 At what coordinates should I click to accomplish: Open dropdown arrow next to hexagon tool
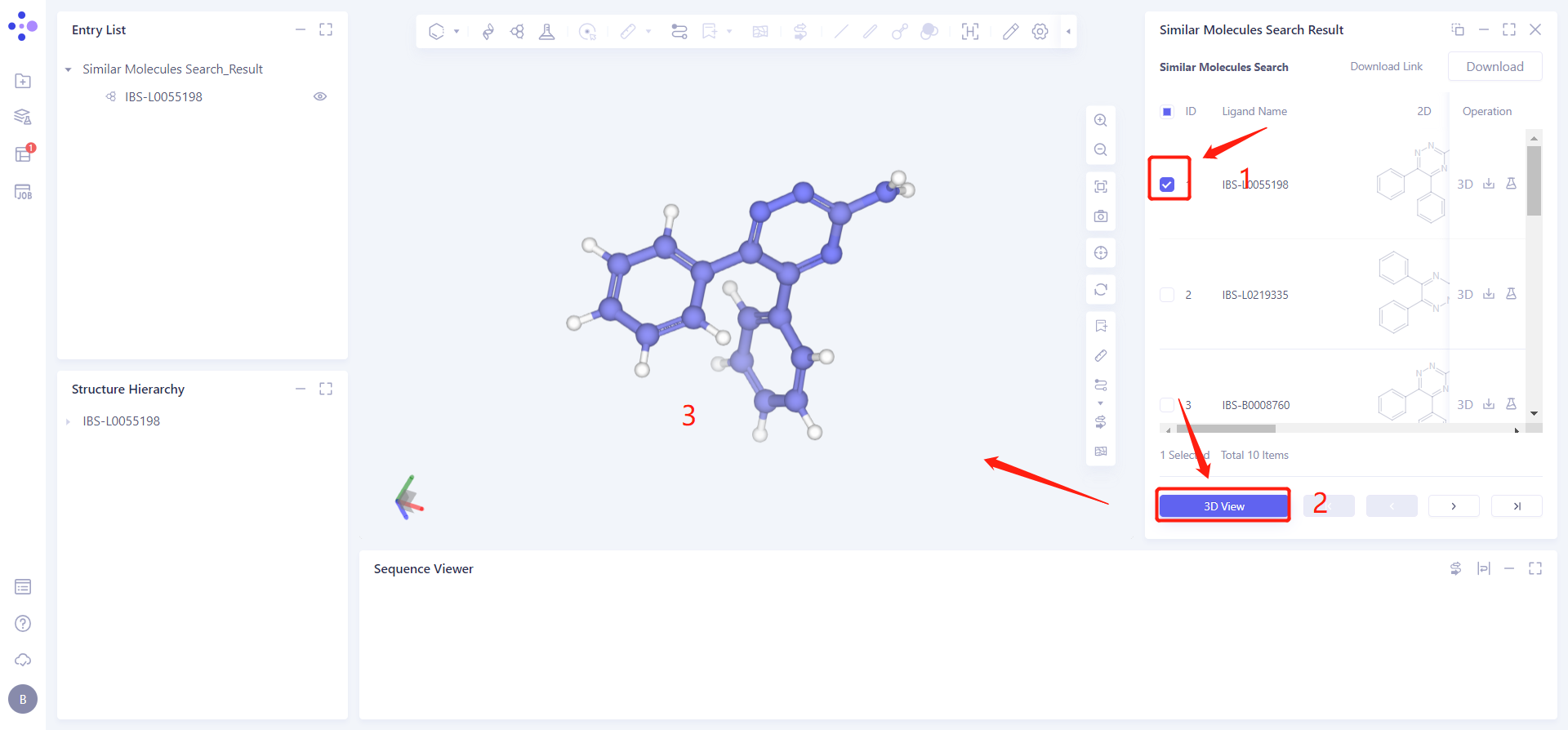[457, 31]
